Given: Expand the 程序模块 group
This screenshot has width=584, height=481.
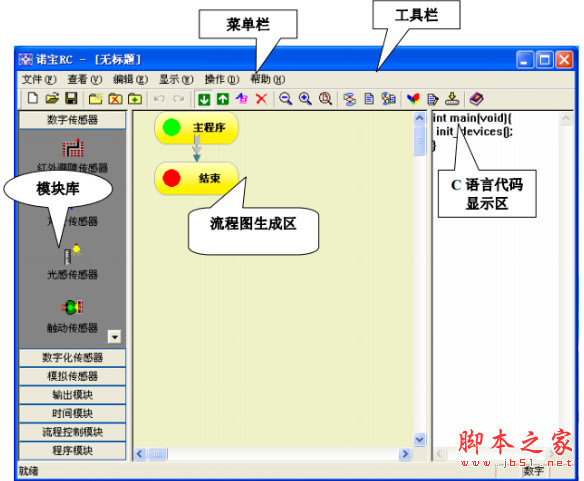Looking at the screenshot, I should pyautogui.click(x=72, y=450).
